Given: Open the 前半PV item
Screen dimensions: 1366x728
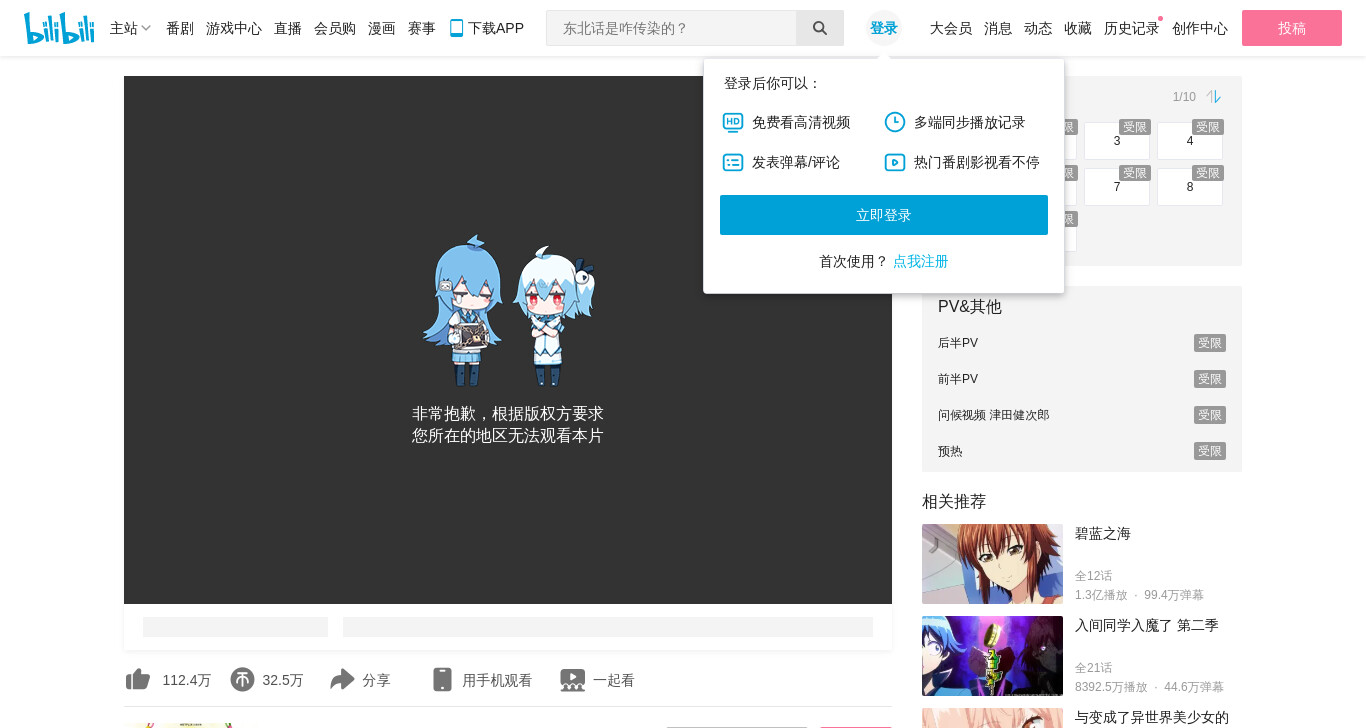Looking at the screenshot, I should pos(1082,379).
